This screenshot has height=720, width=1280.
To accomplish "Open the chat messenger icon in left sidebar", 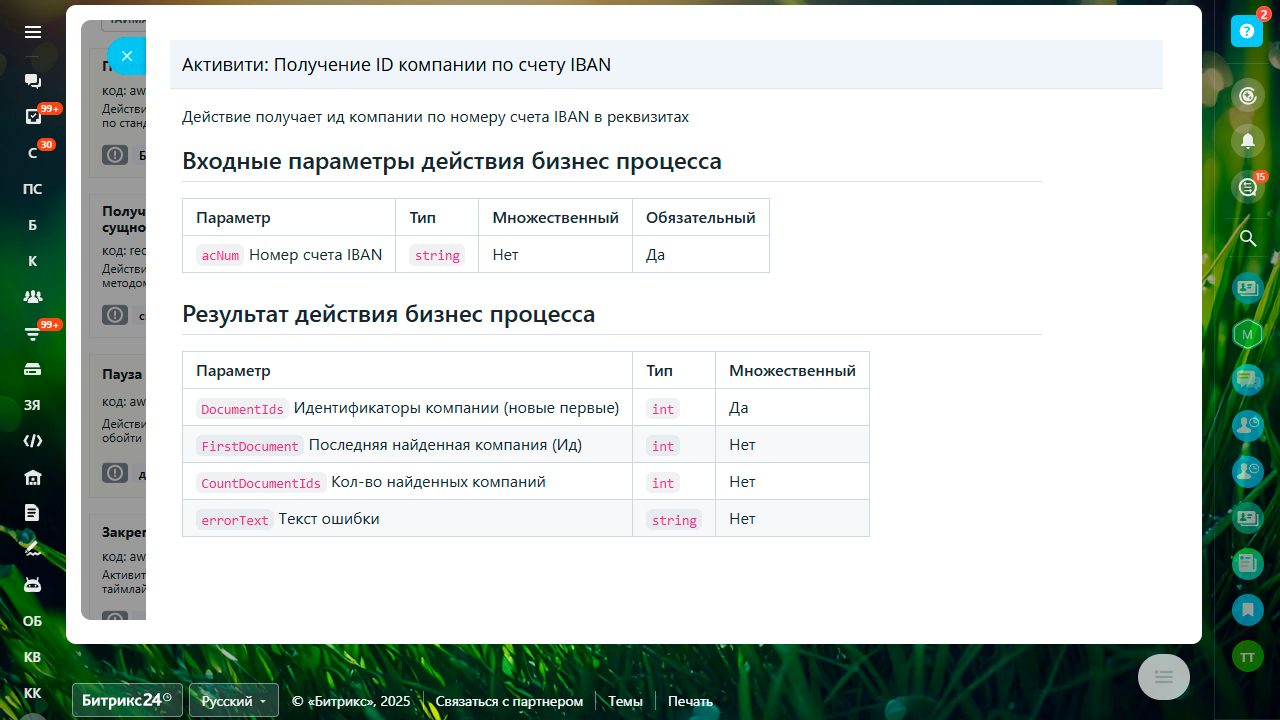I will (x=33, y=81).
